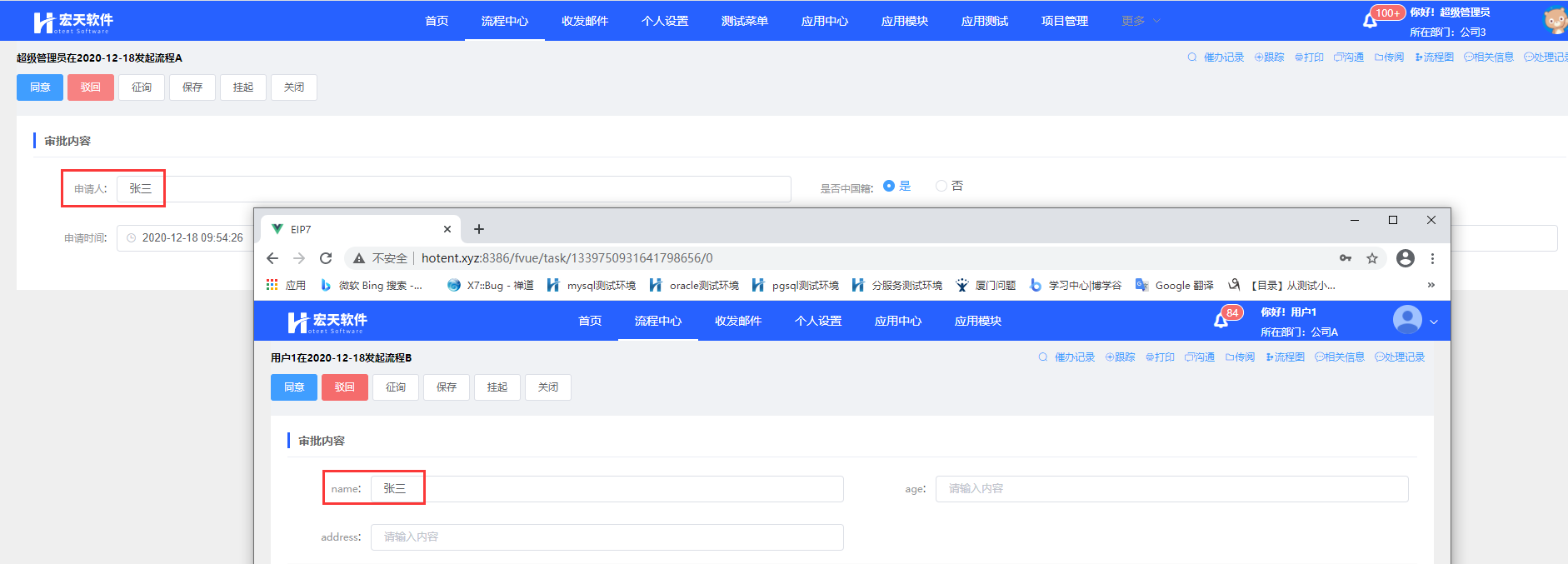
Task: Open user avatar in front EIP7 page
Action: click(x=1407, y=320)
